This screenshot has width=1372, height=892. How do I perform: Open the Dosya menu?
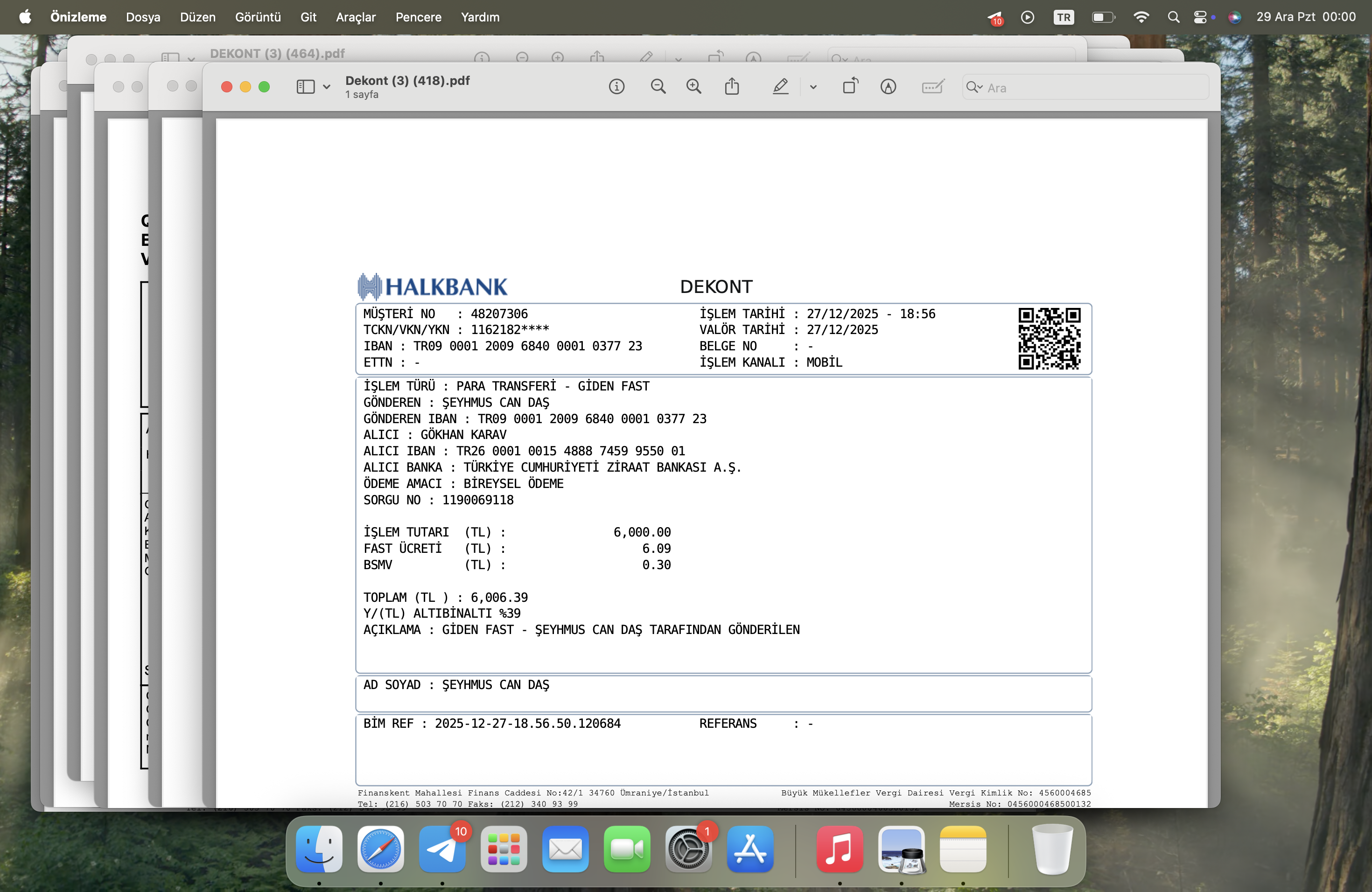[143, 17]
